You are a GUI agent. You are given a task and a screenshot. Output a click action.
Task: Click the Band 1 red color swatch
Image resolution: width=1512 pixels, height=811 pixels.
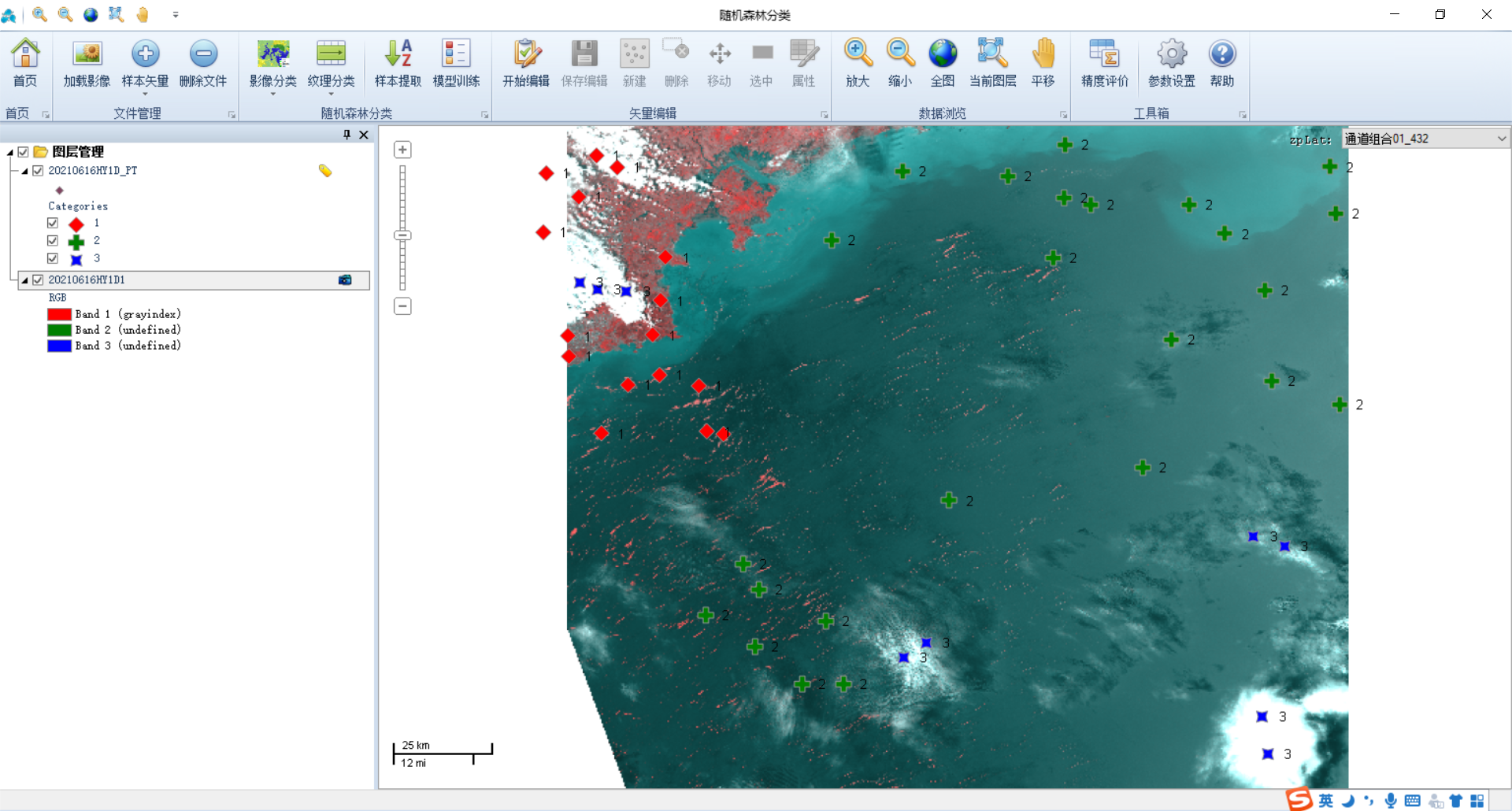coord(58,314)
